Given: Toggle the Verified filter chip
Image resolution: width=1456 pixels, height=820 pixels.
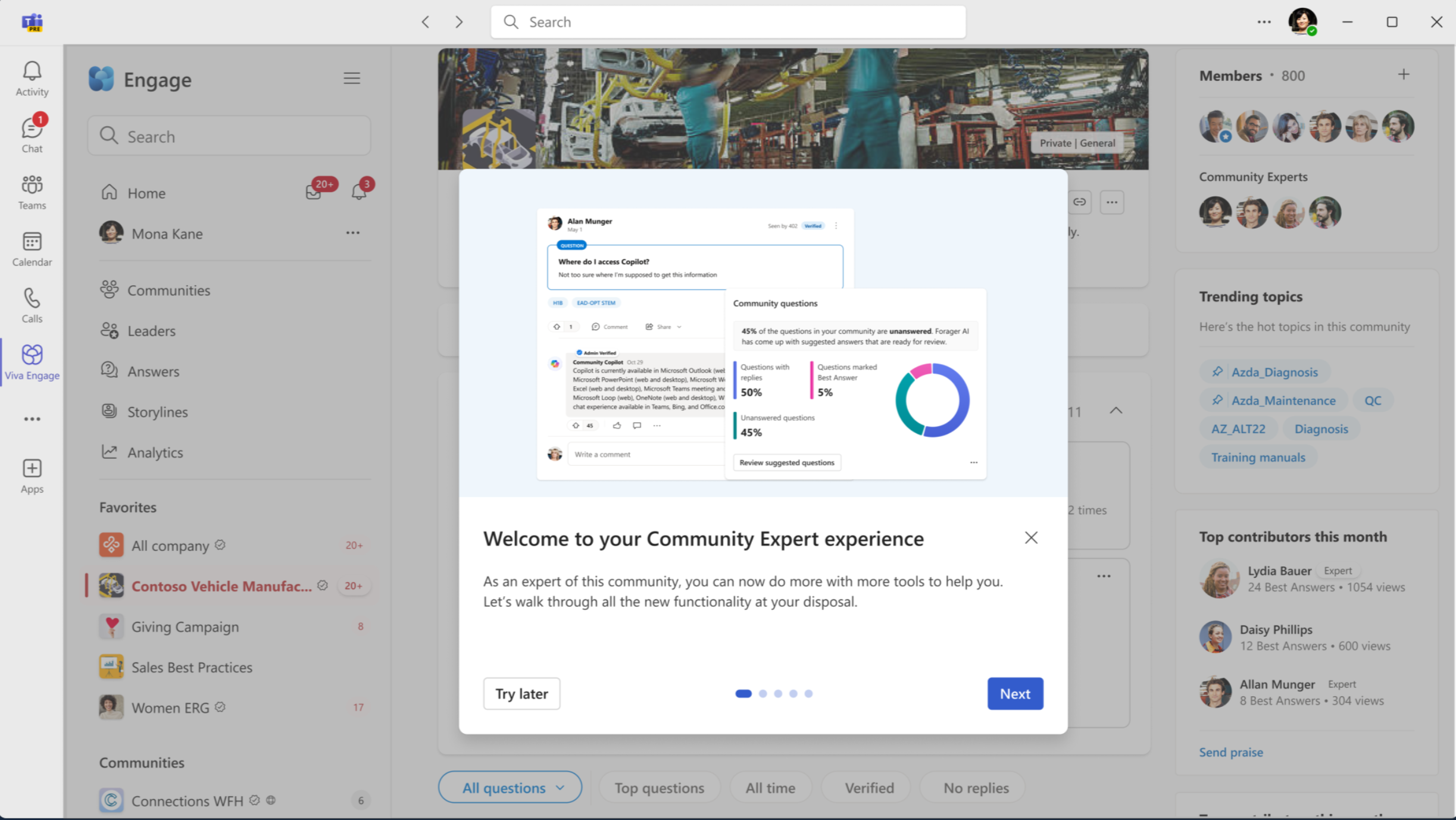Looking at the screenshot, I should (868, 787).
